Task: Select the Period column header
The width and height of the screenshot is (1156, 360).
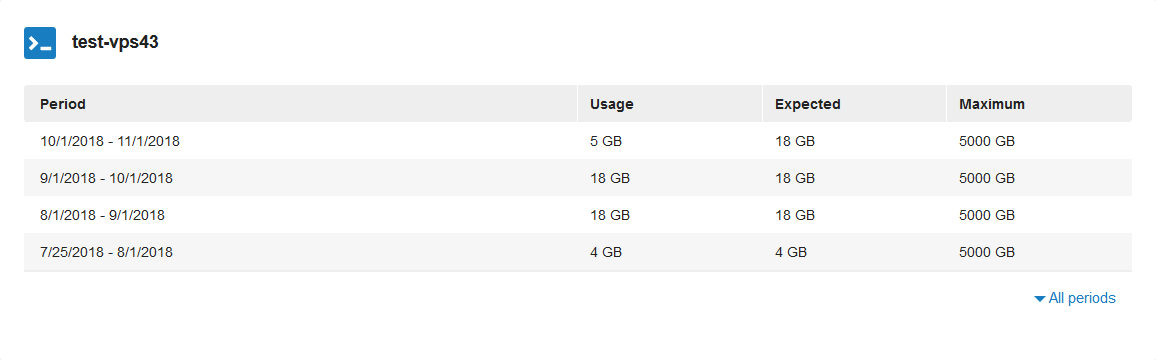Action: (63, 104)
